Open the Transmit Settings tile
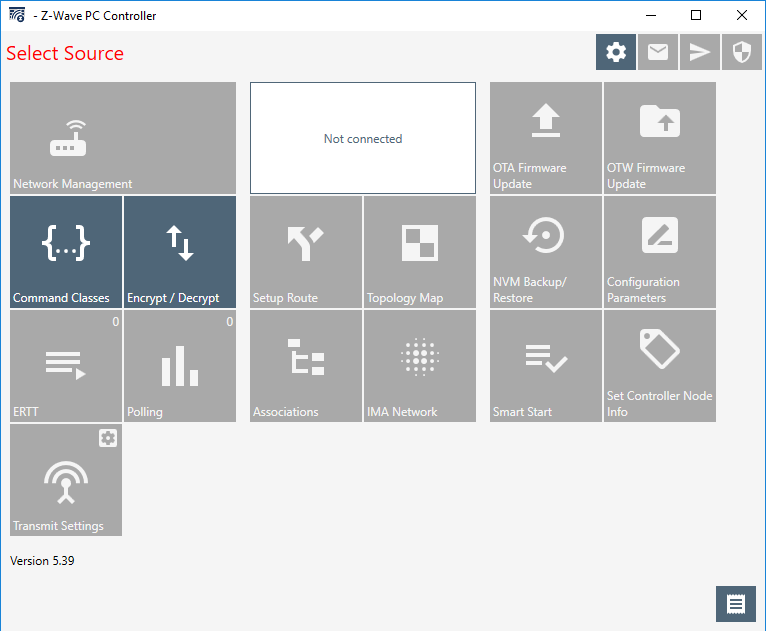Screen dimensions: 766x631 66,480
